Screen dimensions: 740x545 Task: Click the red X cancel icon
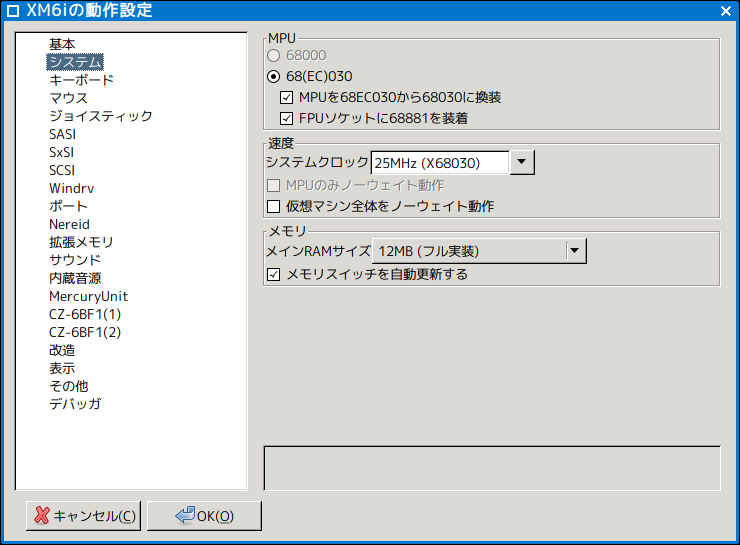pyautogui.click(x=42, y=516)
